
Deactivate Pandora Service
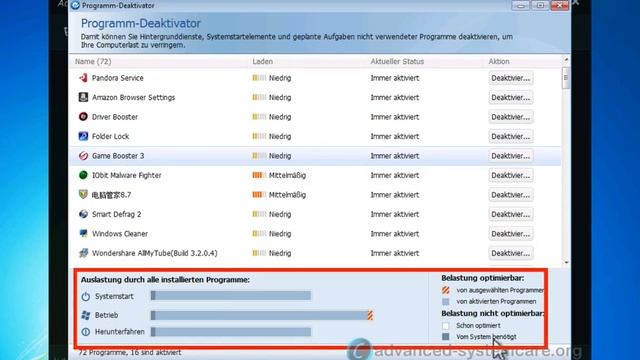pos(511,78)
